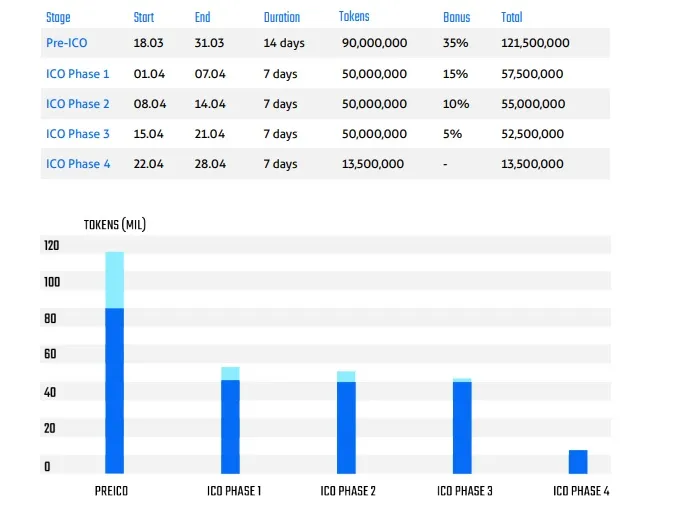The width and height of the screenshot is (683, 508).
Task: Select the 5% bonus cell
Action: [452, 134]
